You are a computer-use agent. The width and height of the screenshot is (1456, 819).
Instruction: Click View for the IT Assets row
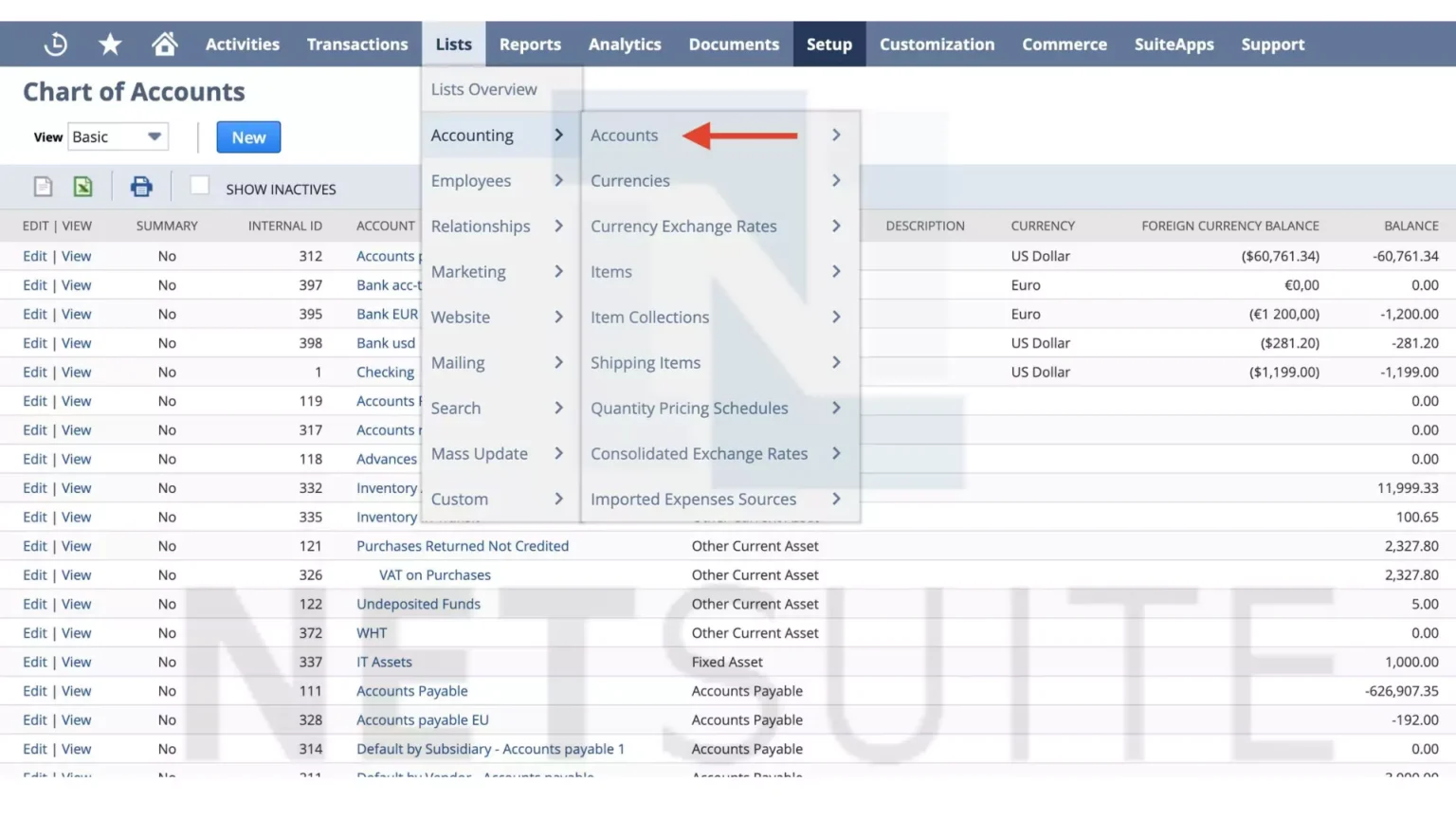[77, 662]
